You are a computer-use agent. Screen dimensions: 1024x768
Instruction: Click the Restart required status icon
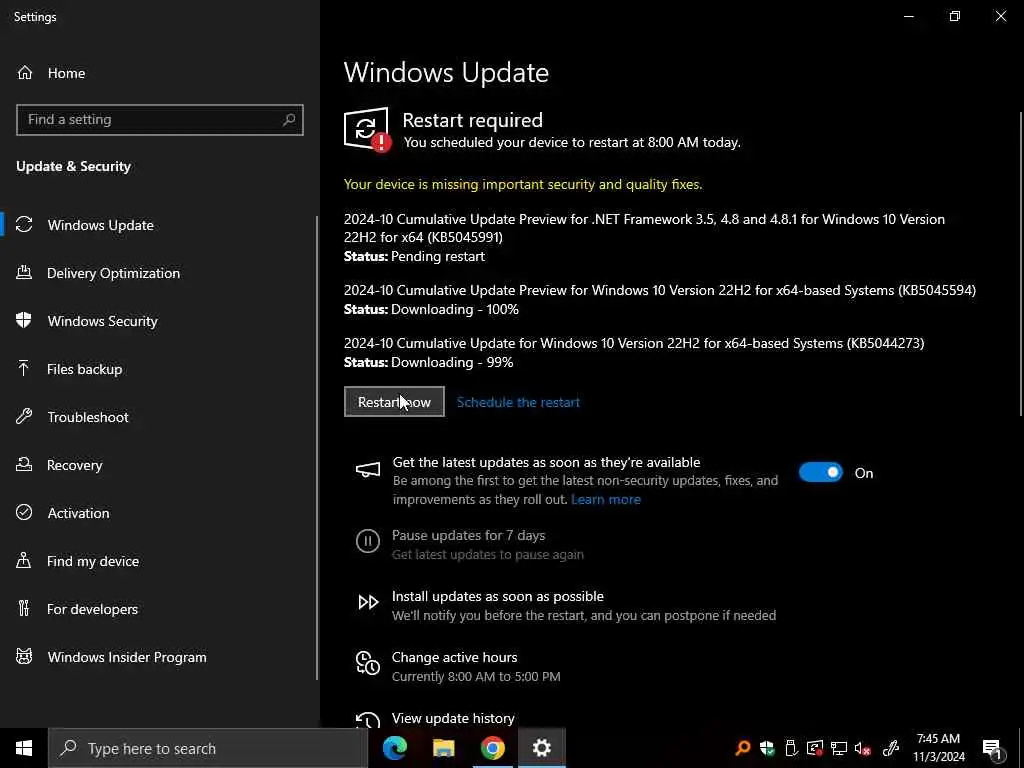point(367,129)
